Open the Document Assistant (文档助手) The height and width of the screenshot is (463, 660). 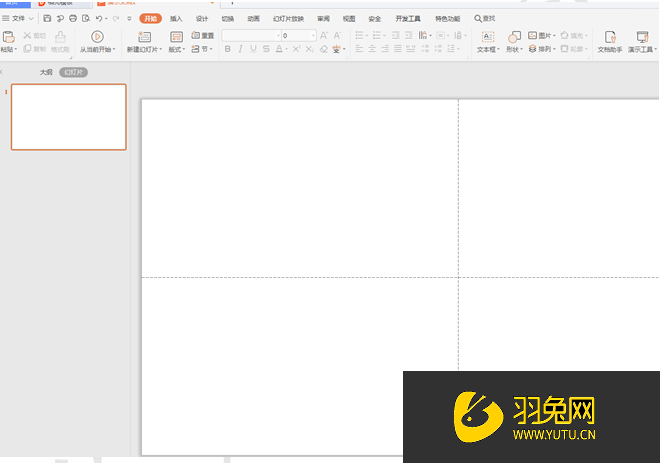(x=610, y=42)
